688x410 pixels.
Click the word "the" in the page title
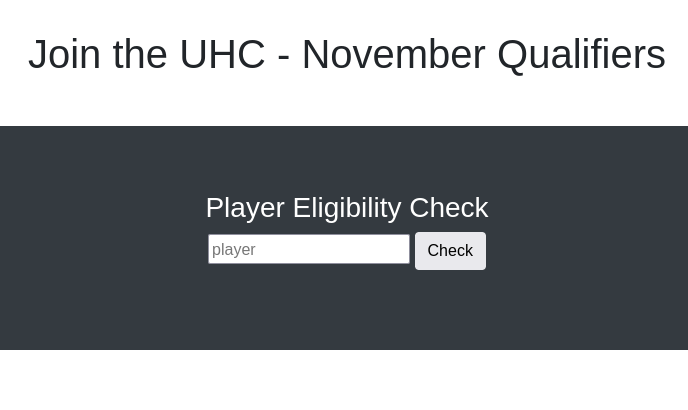(x=139, y=54)
